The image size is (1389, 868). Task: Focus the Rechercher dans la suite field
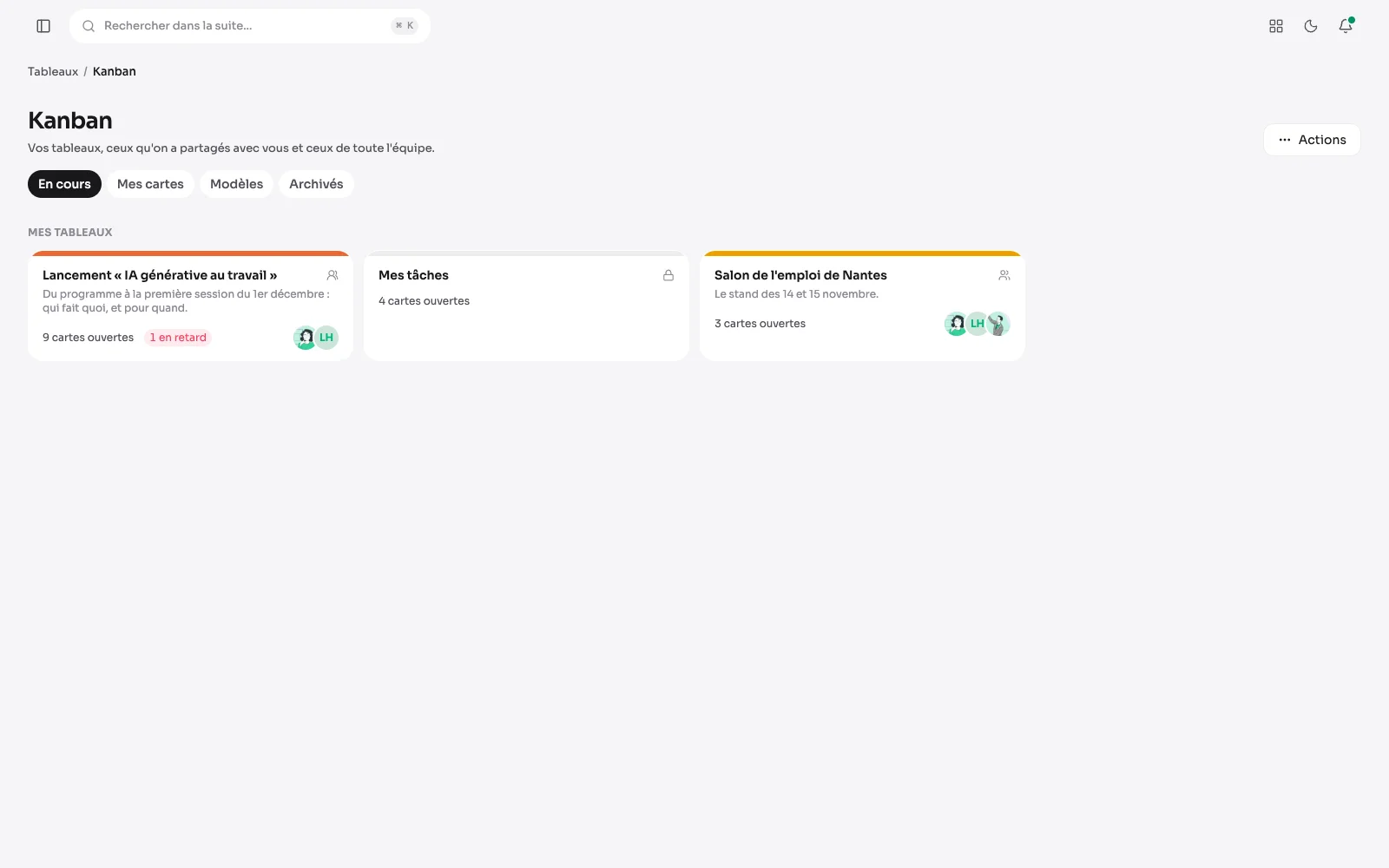[250, 26]
